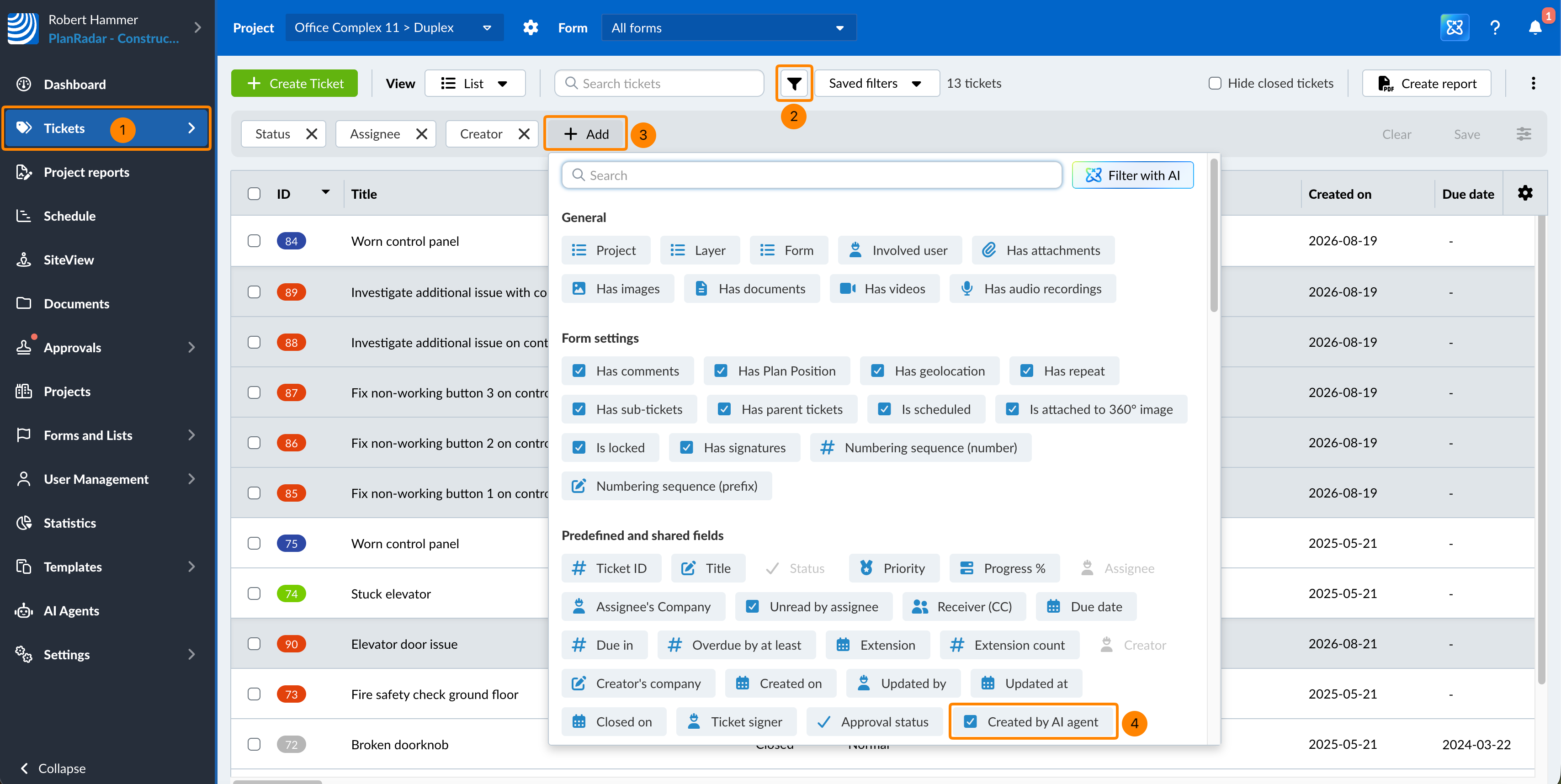Remove the Status filter chip
1561x784 pixels.
pos(312,134)
